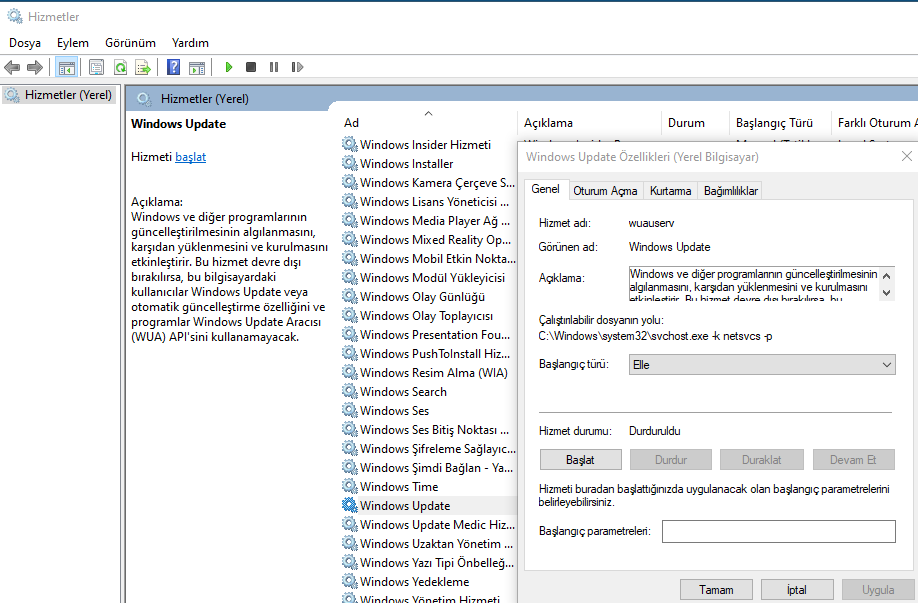The width and height of the screenshot is (918, 603).
Task: Select Windows Yazı Tipi Önbelleğ... row
Action: click(429, 562)
